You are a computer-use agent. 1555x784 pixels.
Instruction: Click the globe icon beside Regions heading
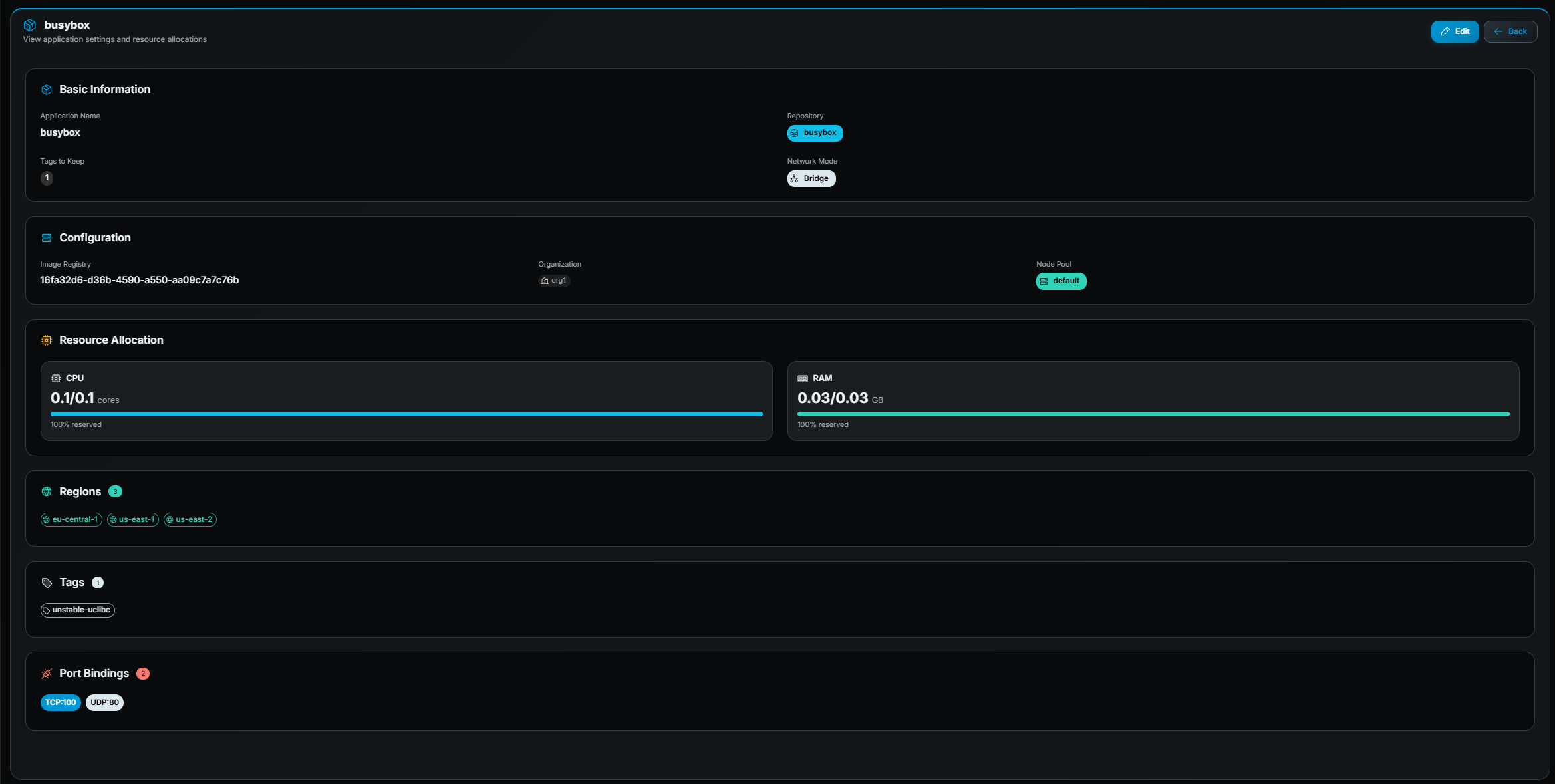[x=47, y=491]
